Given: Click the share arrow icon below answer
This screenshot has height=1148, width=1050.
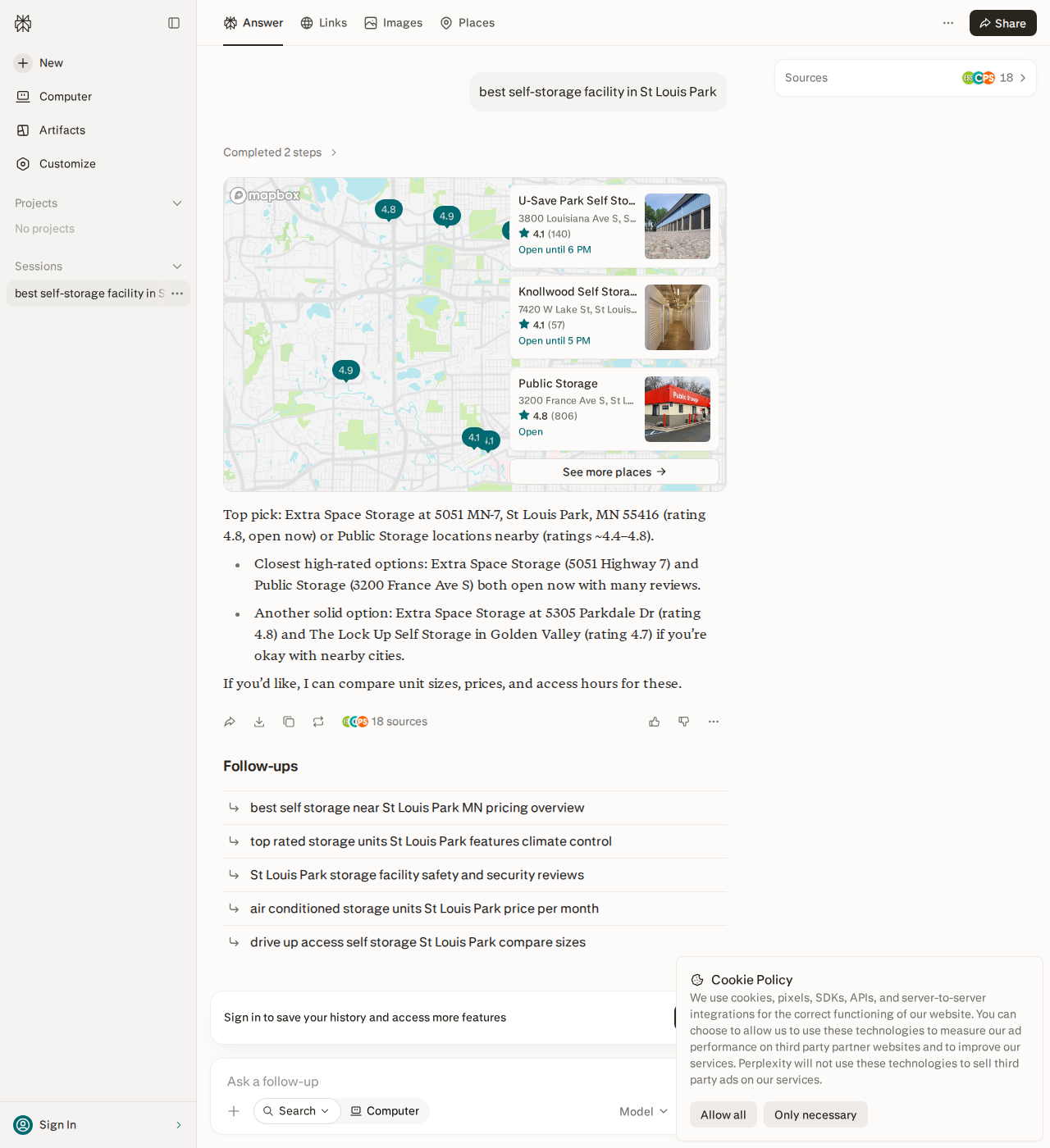Looking at the screenshot, I should [x=230, y=722].
